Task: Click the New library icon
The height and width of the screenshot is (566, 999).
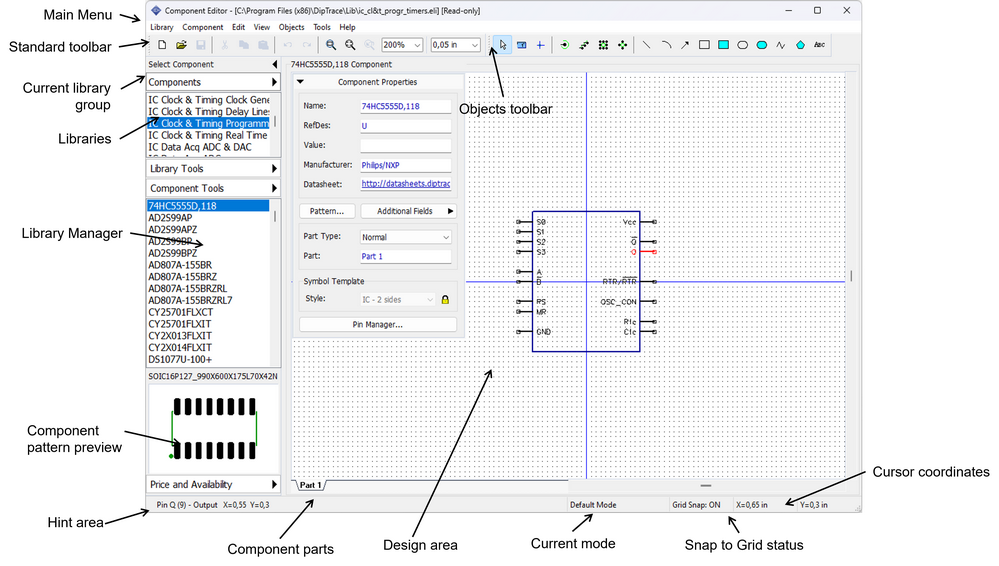Action: [162, 45]
